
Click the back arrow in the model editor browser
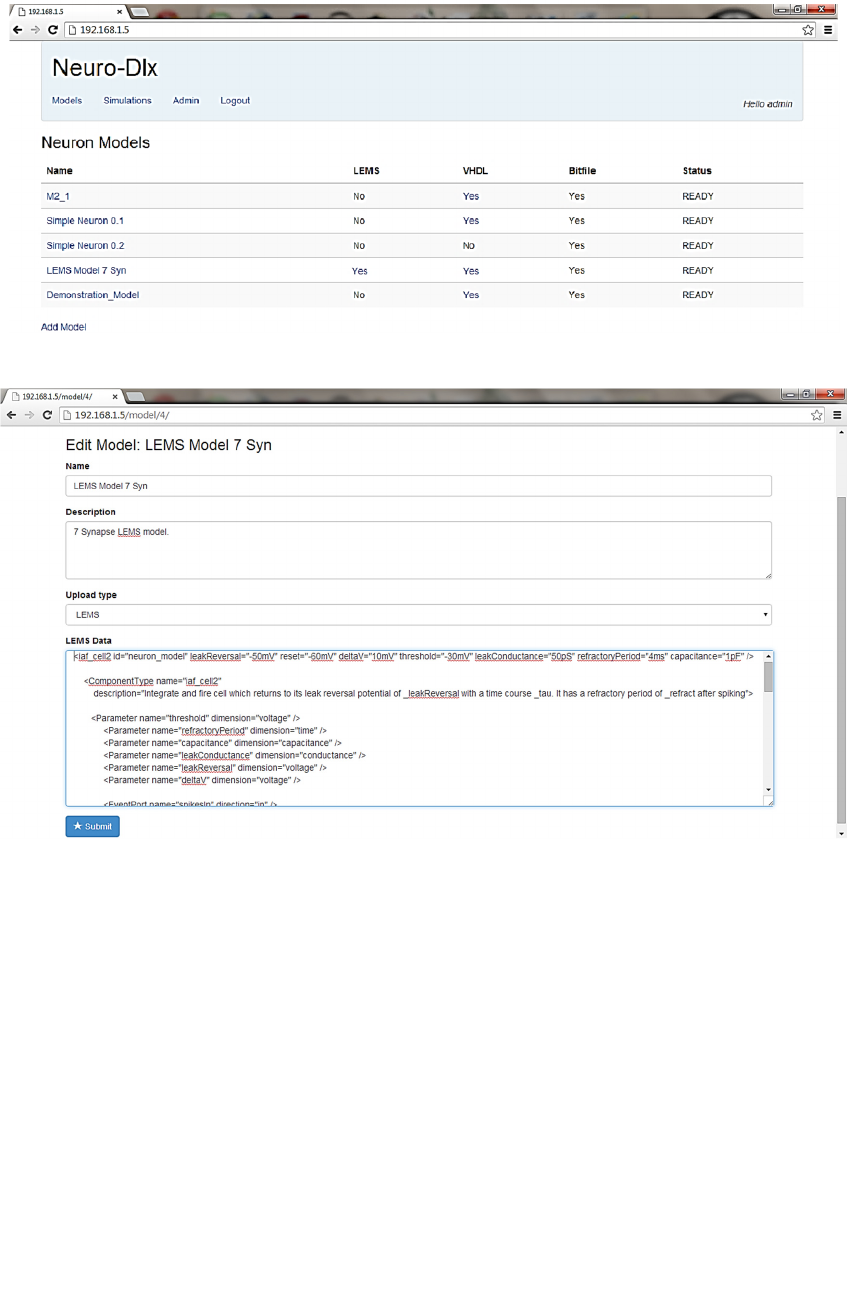(x=12, y=415)
